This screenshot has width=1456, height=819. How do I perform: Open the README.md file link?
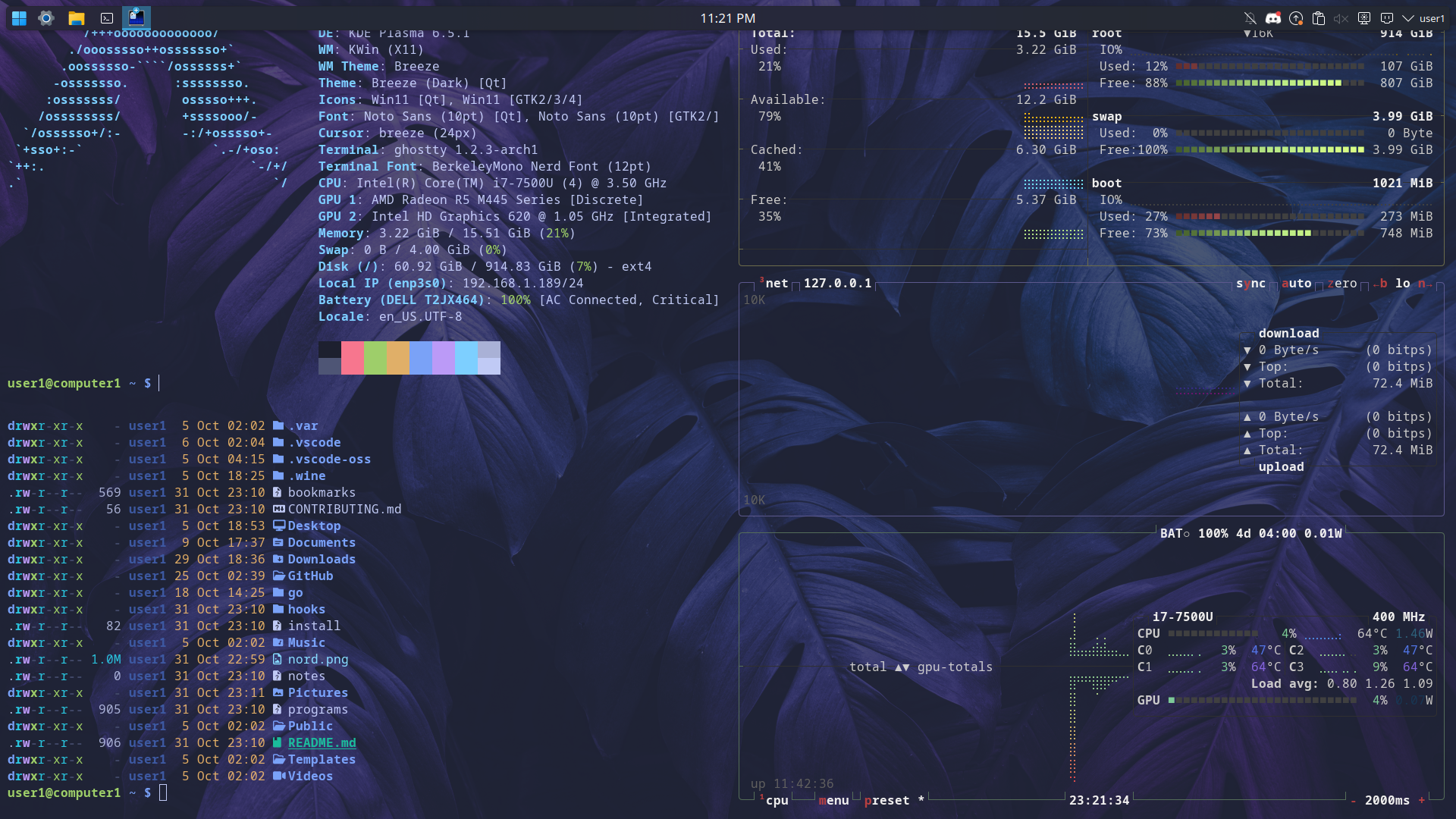(x=322, y=743)
